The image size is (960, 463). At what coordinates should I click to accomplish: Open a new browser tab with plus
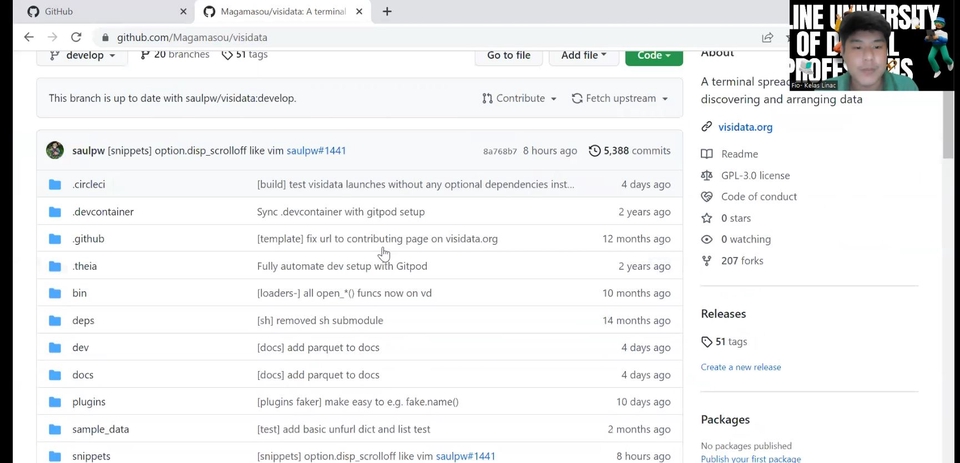(386, 12)
